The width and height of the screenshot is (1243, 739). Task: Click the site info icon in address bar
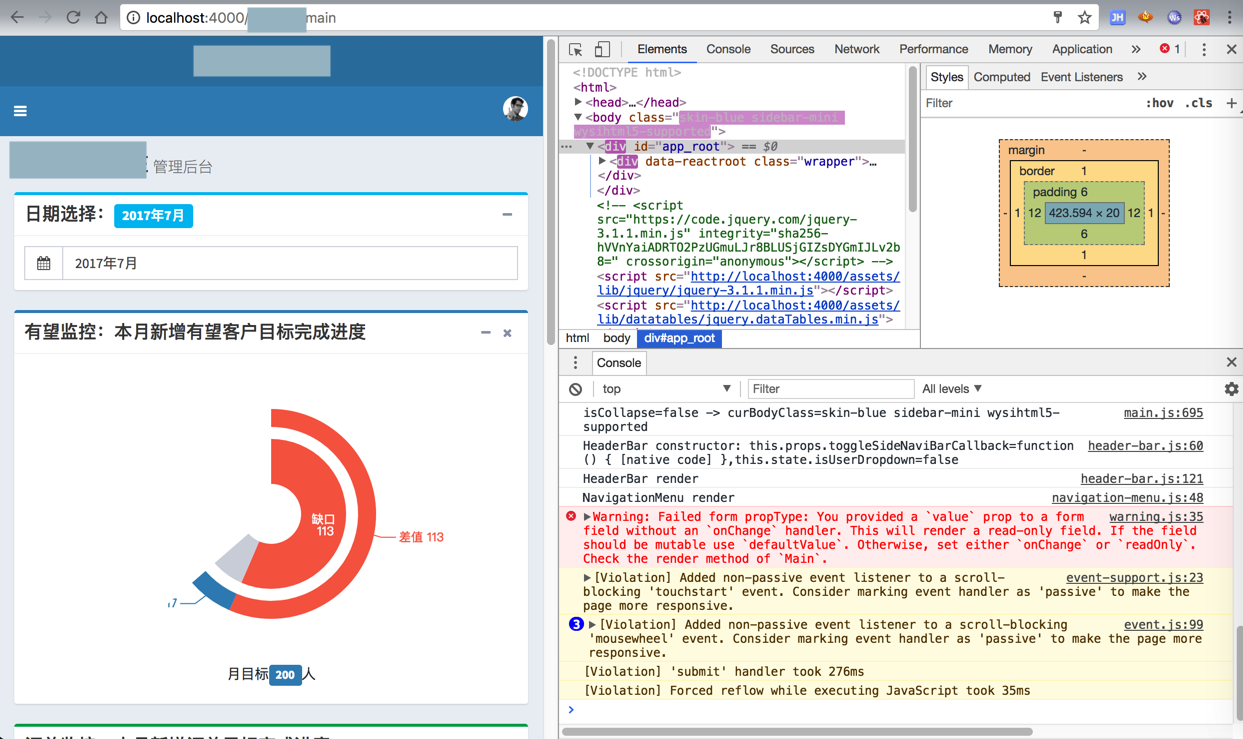click(x=133, y=17)
